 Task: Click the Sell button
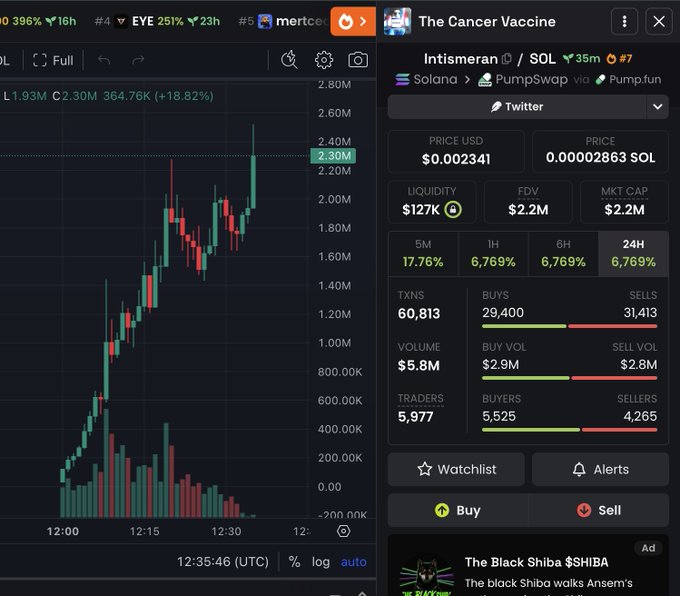pos(599,510)
